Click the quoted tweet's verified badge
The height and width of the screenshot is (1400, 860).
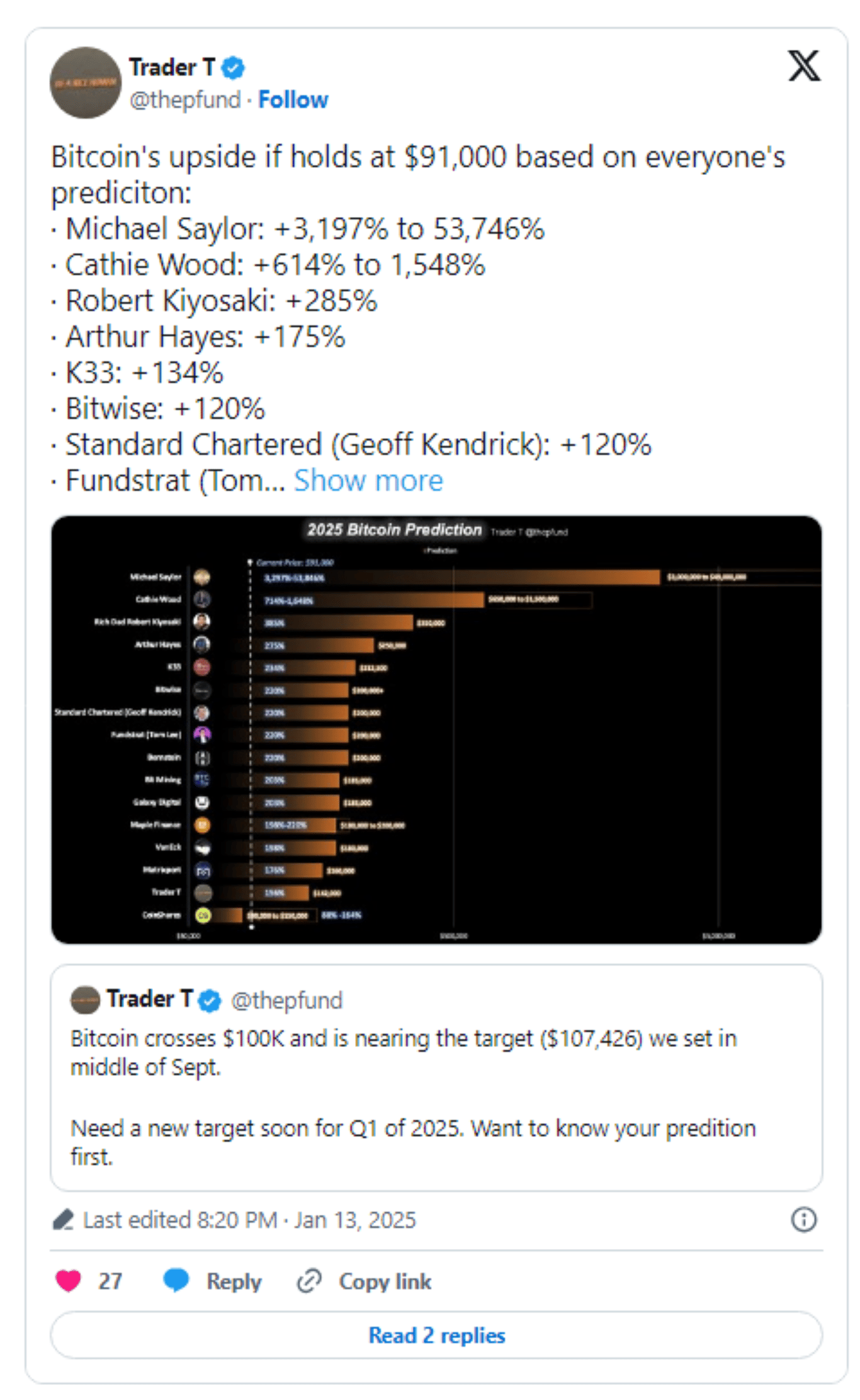click(x=210, y=1000)
